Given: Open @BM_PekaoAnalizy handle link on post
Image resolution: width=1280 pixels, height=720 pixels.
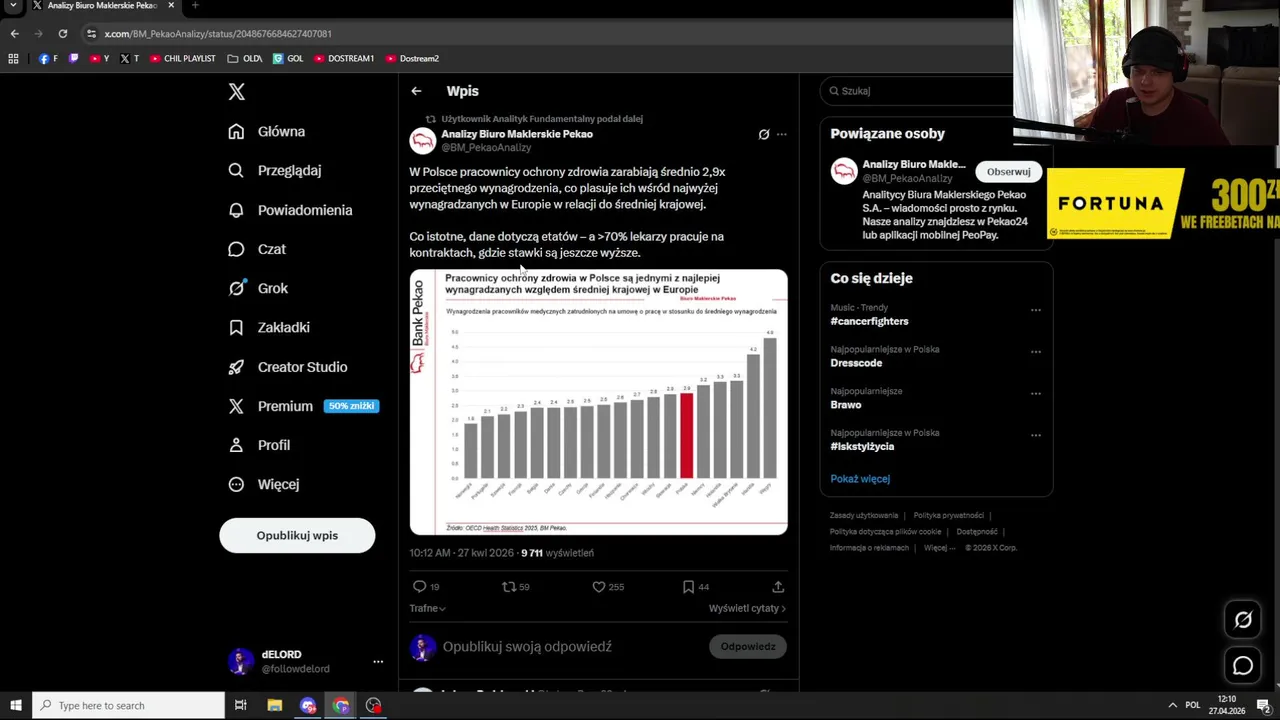Looking at the screenshot, I should 486,148.
